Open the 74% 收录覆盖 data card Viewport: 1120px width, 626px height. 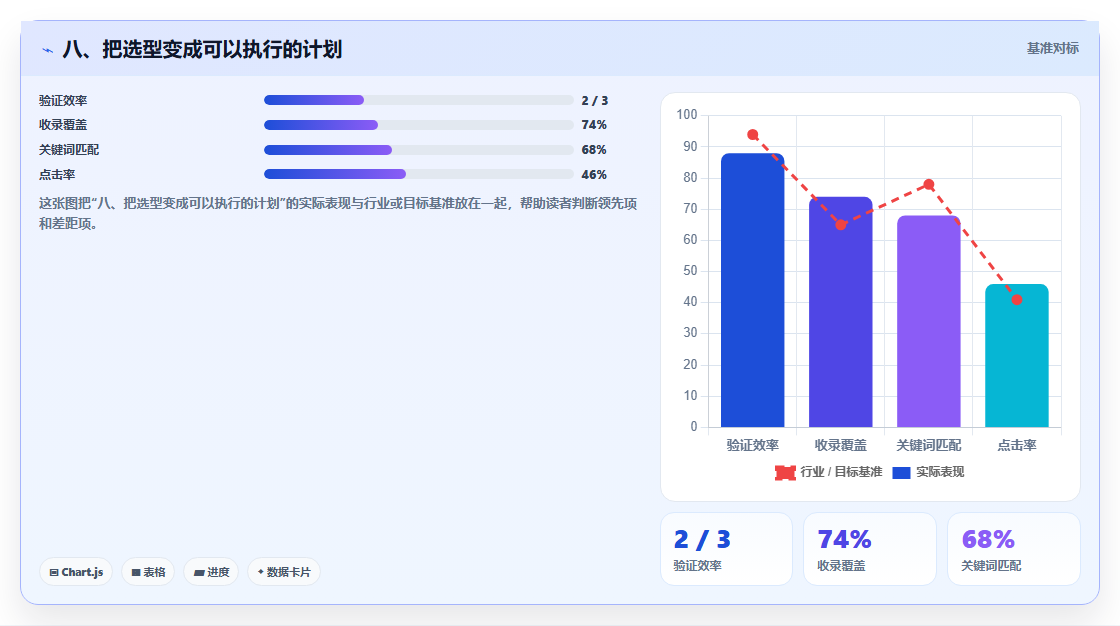click(869, 549)
